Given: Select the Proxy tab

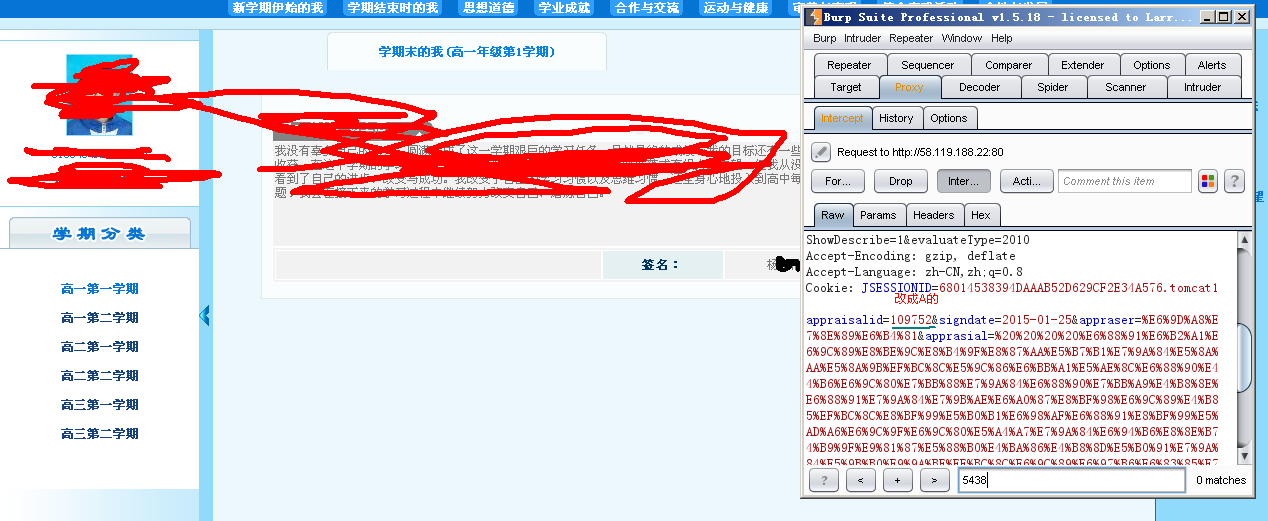Looking at the screenshot, I should [910, 88].
